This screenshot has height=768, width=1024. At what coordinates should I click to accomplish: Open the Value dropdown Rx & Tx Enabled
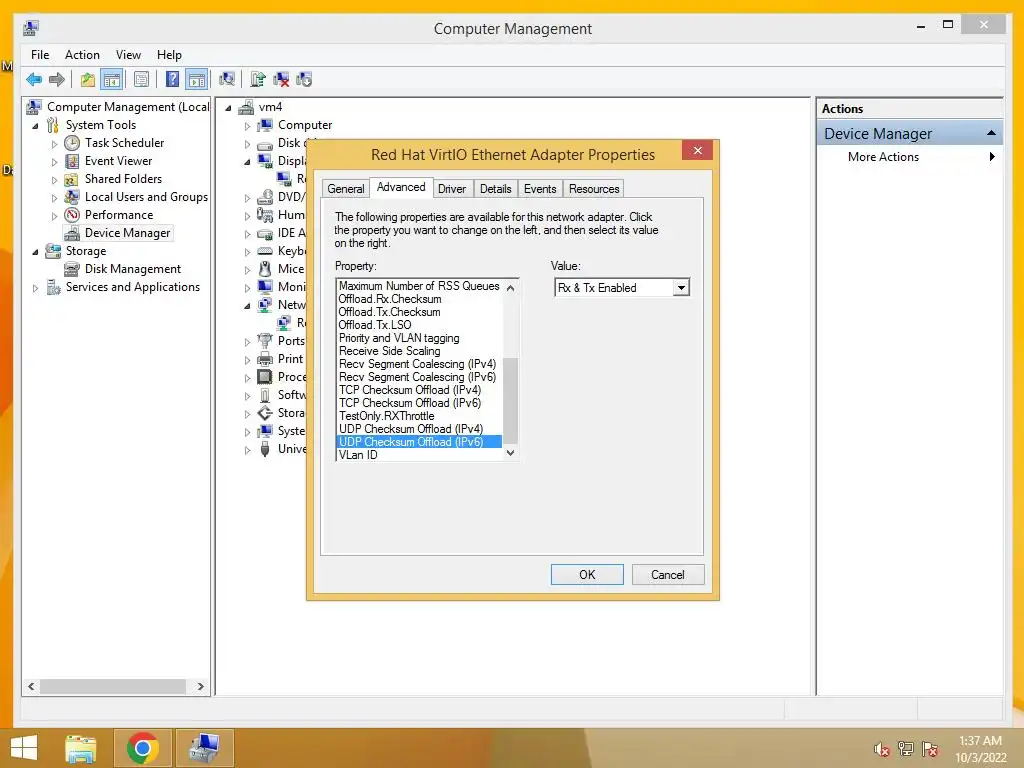point(681,288)
